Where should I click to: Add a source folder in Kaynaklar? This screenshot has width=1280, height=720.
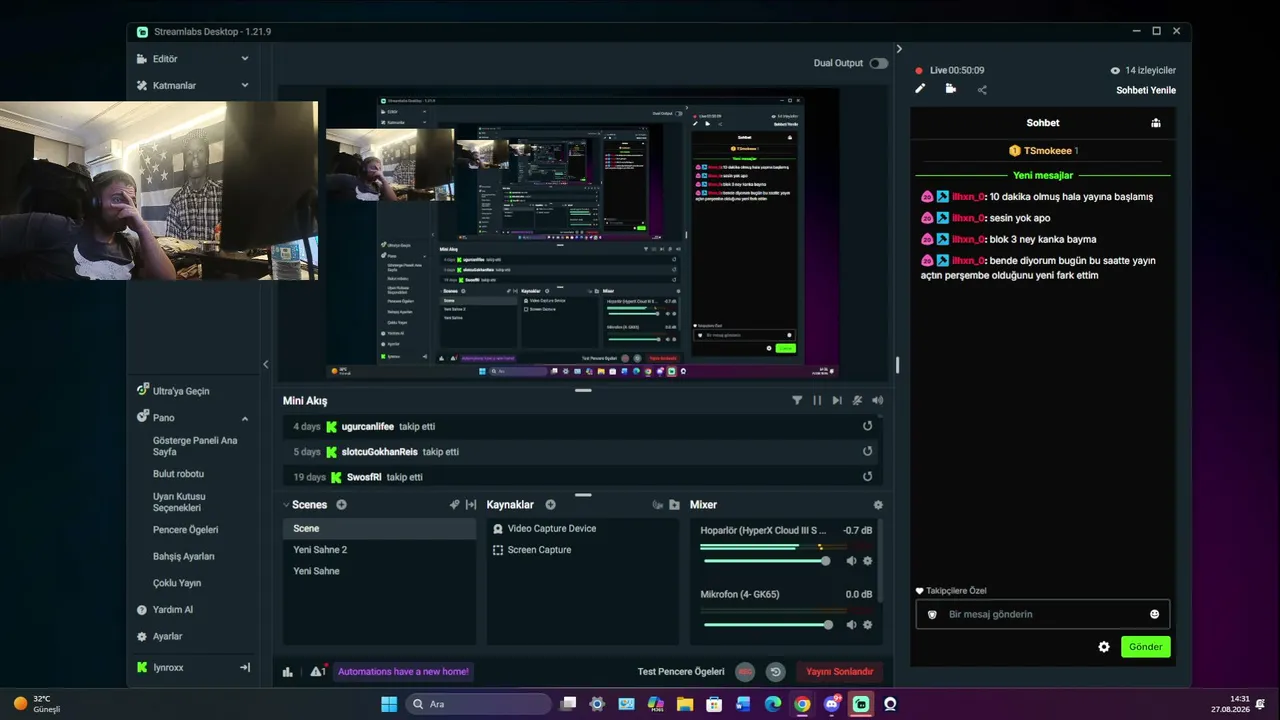(674, 505)
